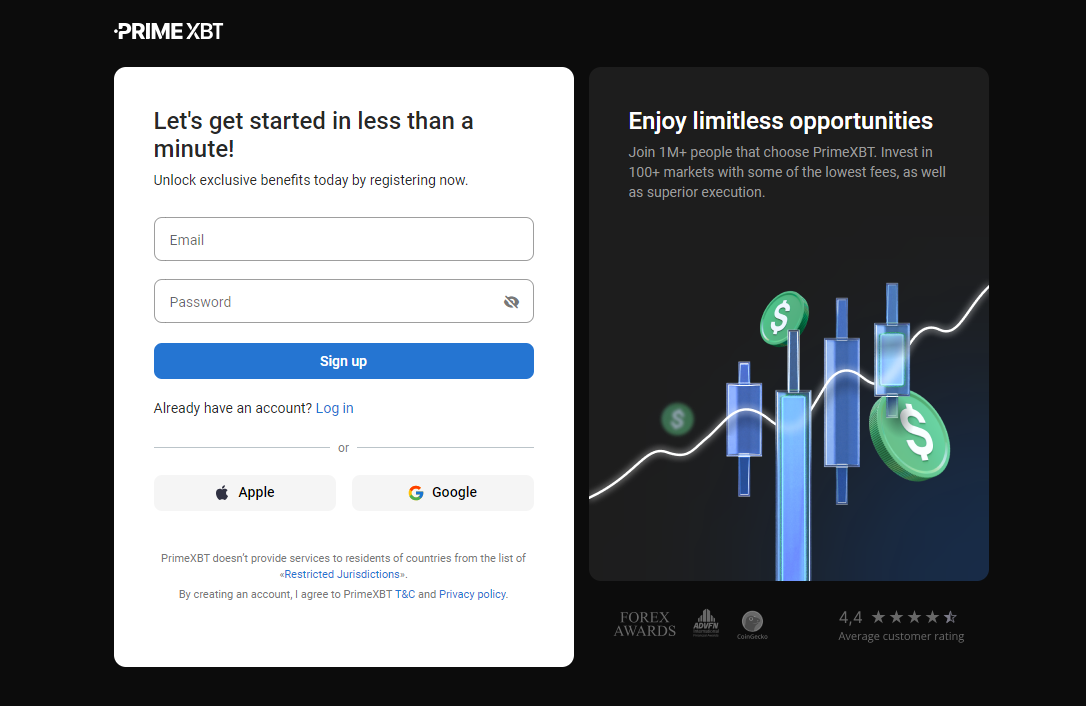Focus the Password input field
The height and width of the screenshot is (706, 1086).
point(344,301)
